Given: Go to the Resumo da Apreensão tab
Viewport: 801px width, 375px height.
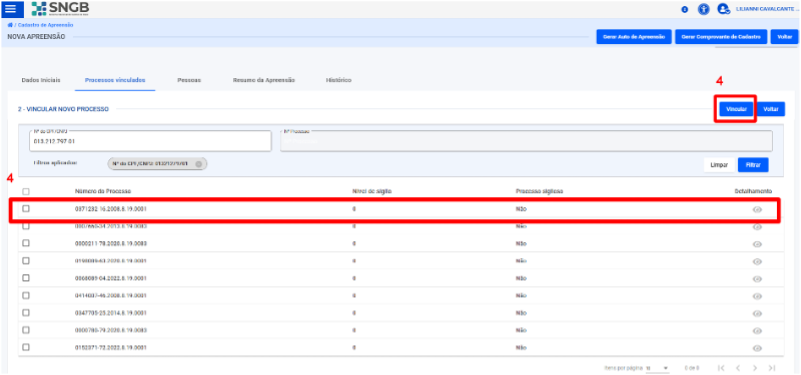Looking at the screenshot, I should click(x=264, y=80).
